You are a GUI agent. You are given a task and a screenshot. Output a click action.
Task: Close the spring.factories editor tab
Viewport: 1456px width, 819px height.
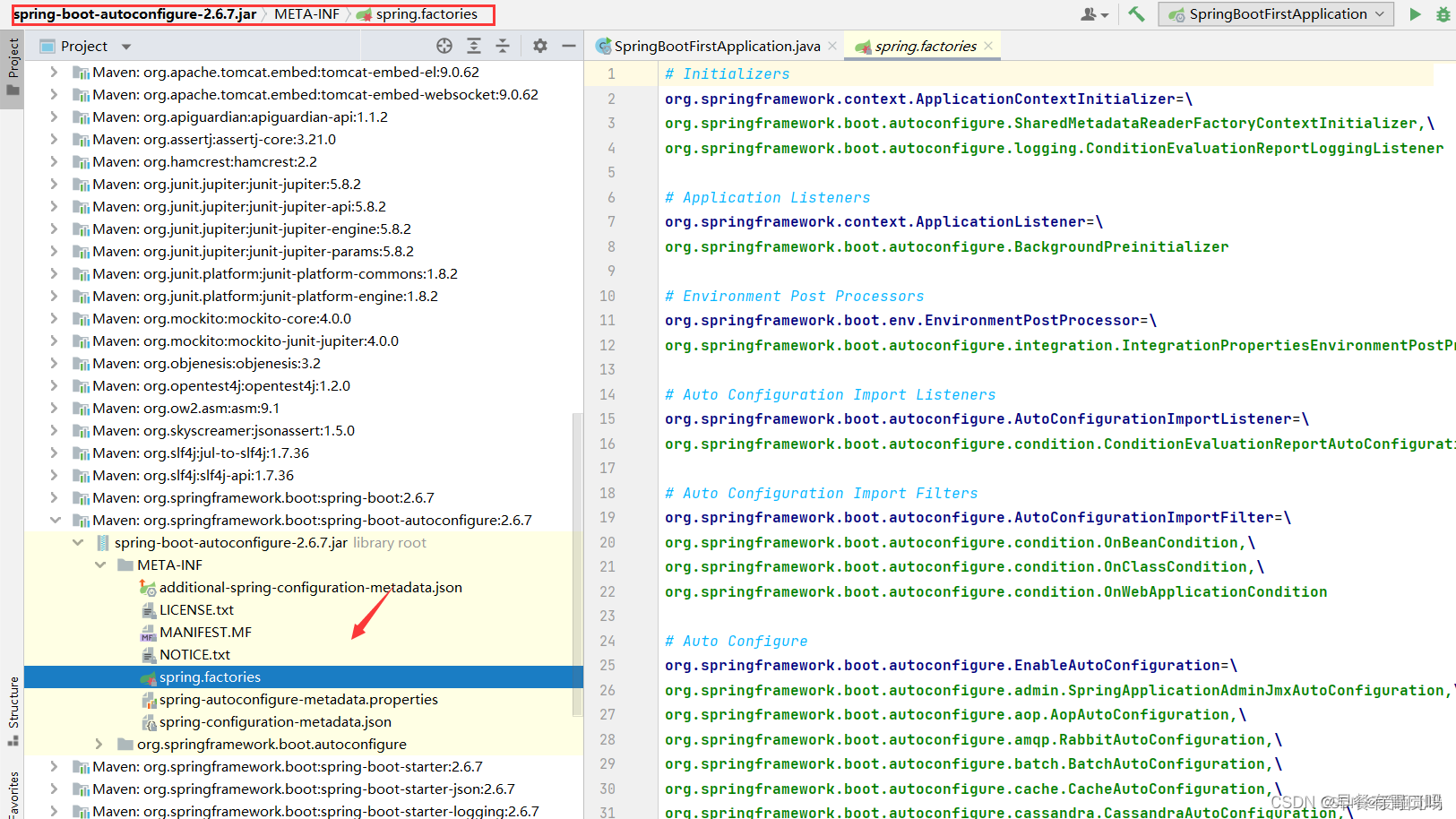coord(988,46)
